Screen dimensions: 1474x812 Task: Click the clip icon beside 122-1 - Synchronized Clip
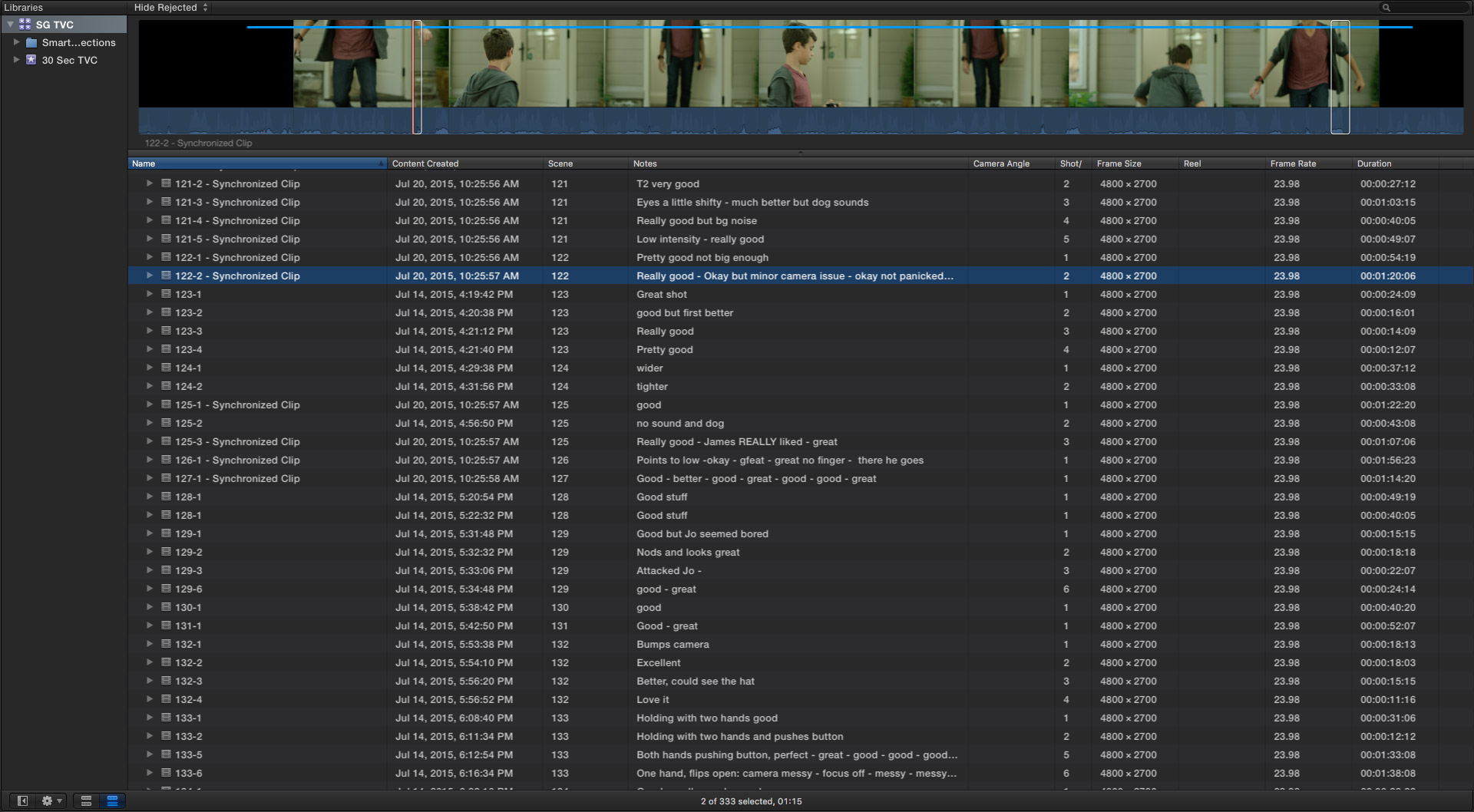pos(166,257)
